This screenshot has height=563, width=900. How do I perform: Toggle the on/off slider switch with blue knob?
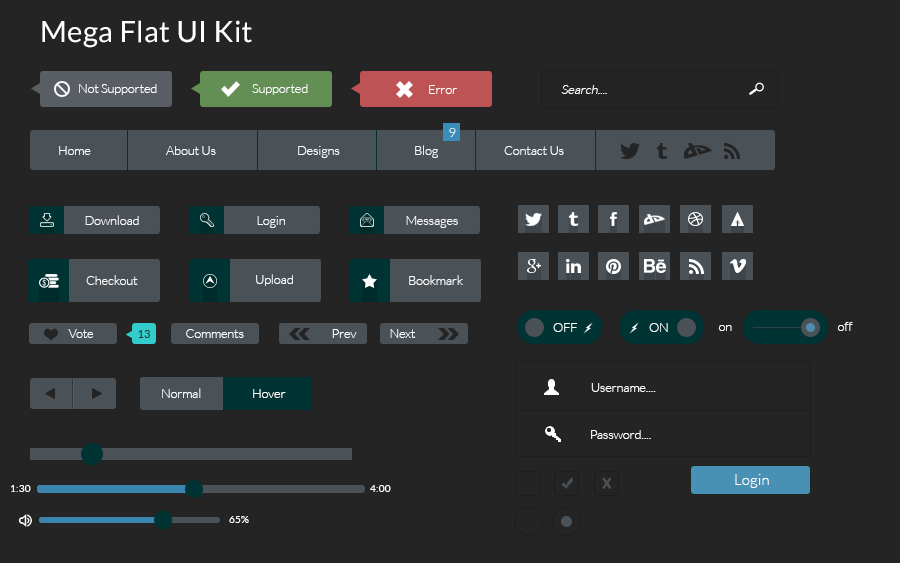point(785,328)
